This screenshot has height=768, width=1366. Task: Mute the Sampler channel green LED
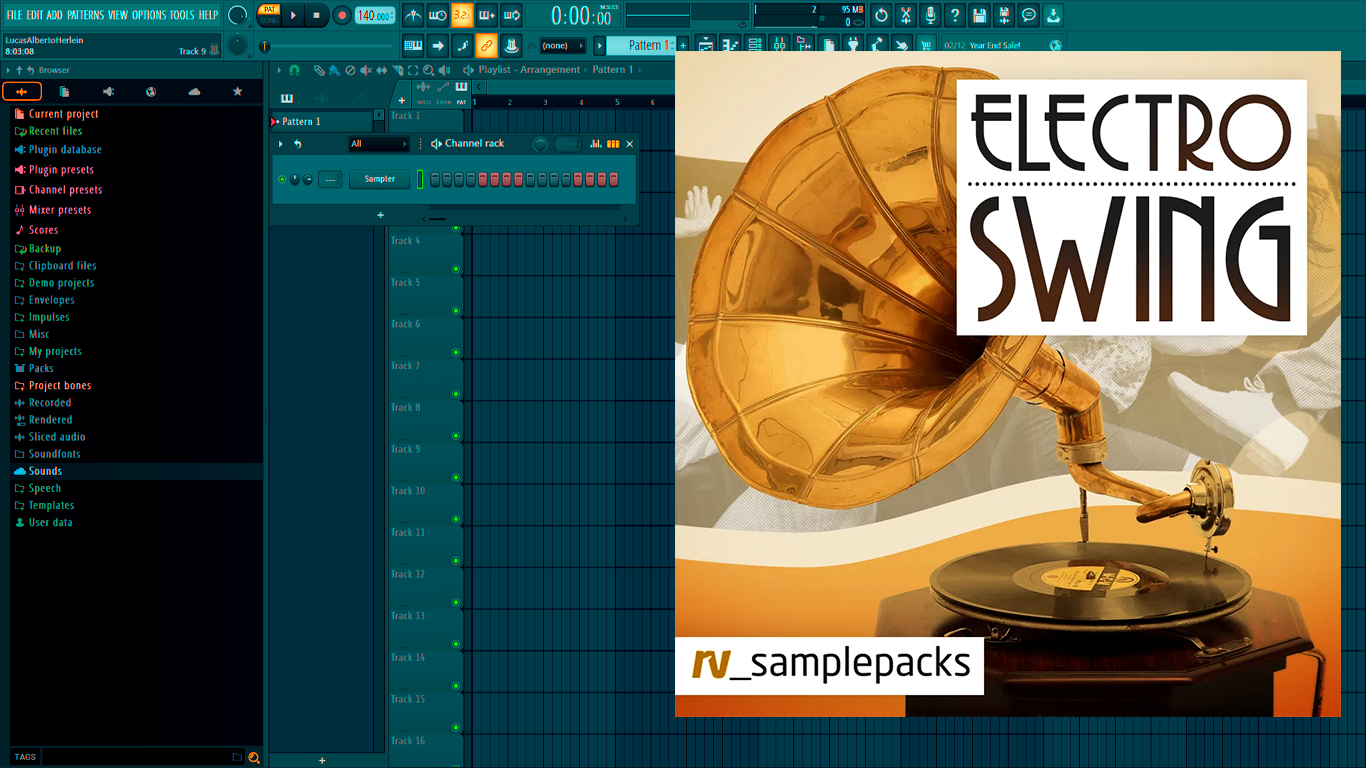click(282, 179)
